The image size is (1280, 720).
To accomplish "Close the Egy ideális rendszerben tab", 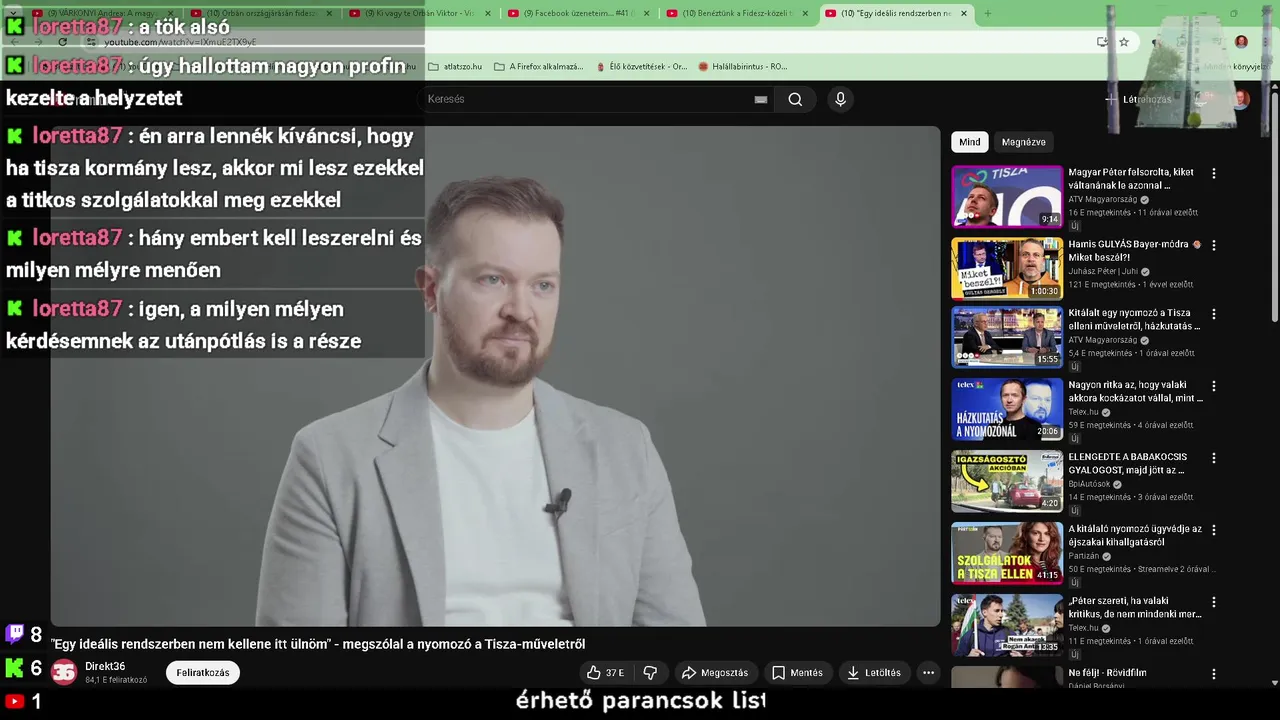I will [964, 13].
